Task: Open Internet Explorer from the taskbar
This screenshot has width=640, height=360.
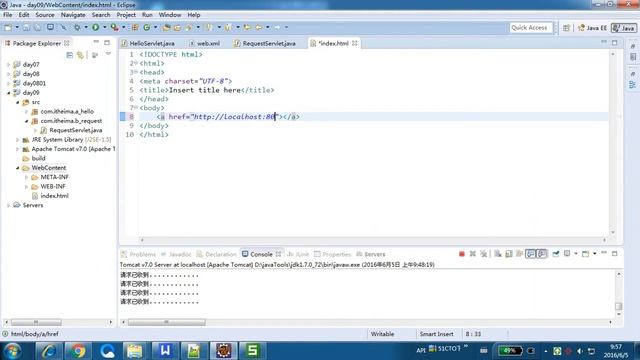Action: [49, 351]
